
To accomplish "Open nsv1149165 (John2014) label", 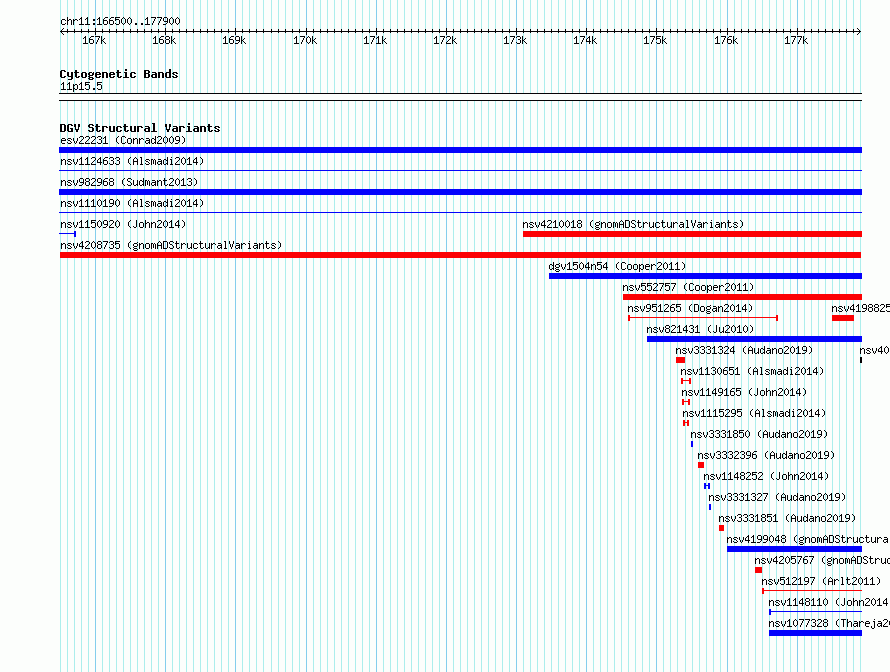I will pos(744,392).
